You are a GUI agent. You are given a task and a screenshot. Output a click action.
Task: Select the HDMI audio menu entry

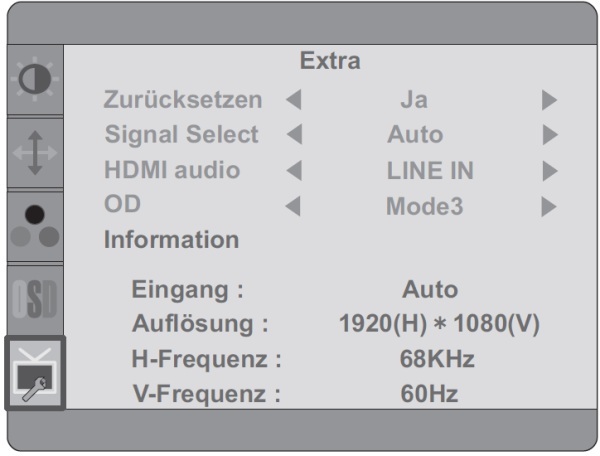point(172,170)
